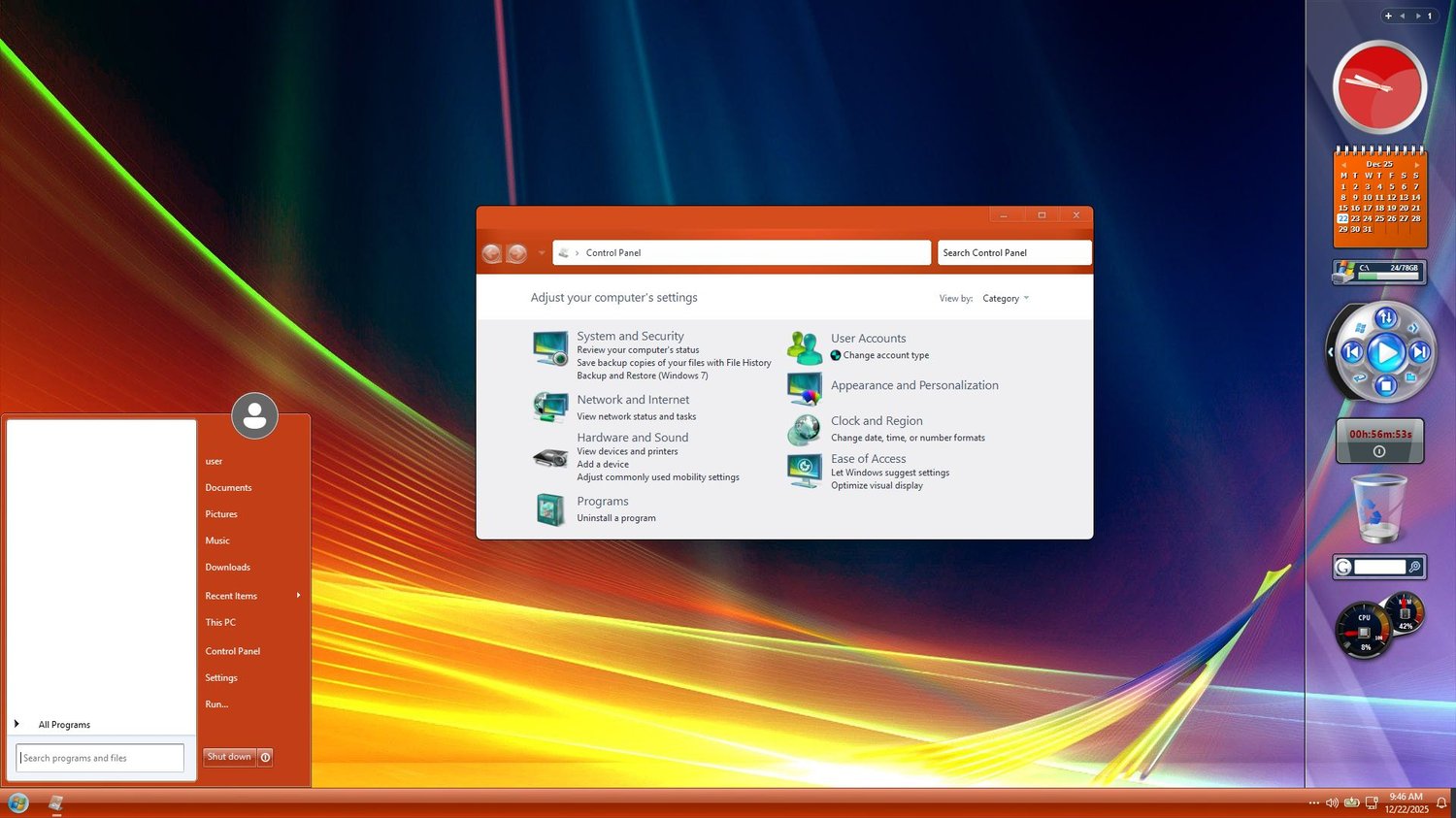This screenshot has height=818, width=1456.
Task: Click the Shut down button
Action: click(x=229, y=757)
